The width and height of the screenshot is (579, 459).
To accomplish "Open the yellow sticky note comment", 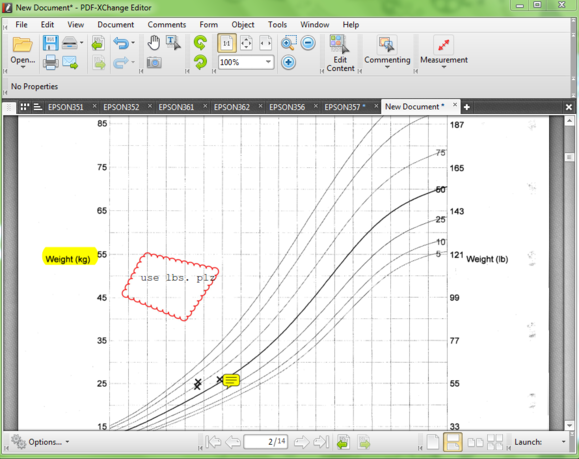I will (x=231, y=380).
